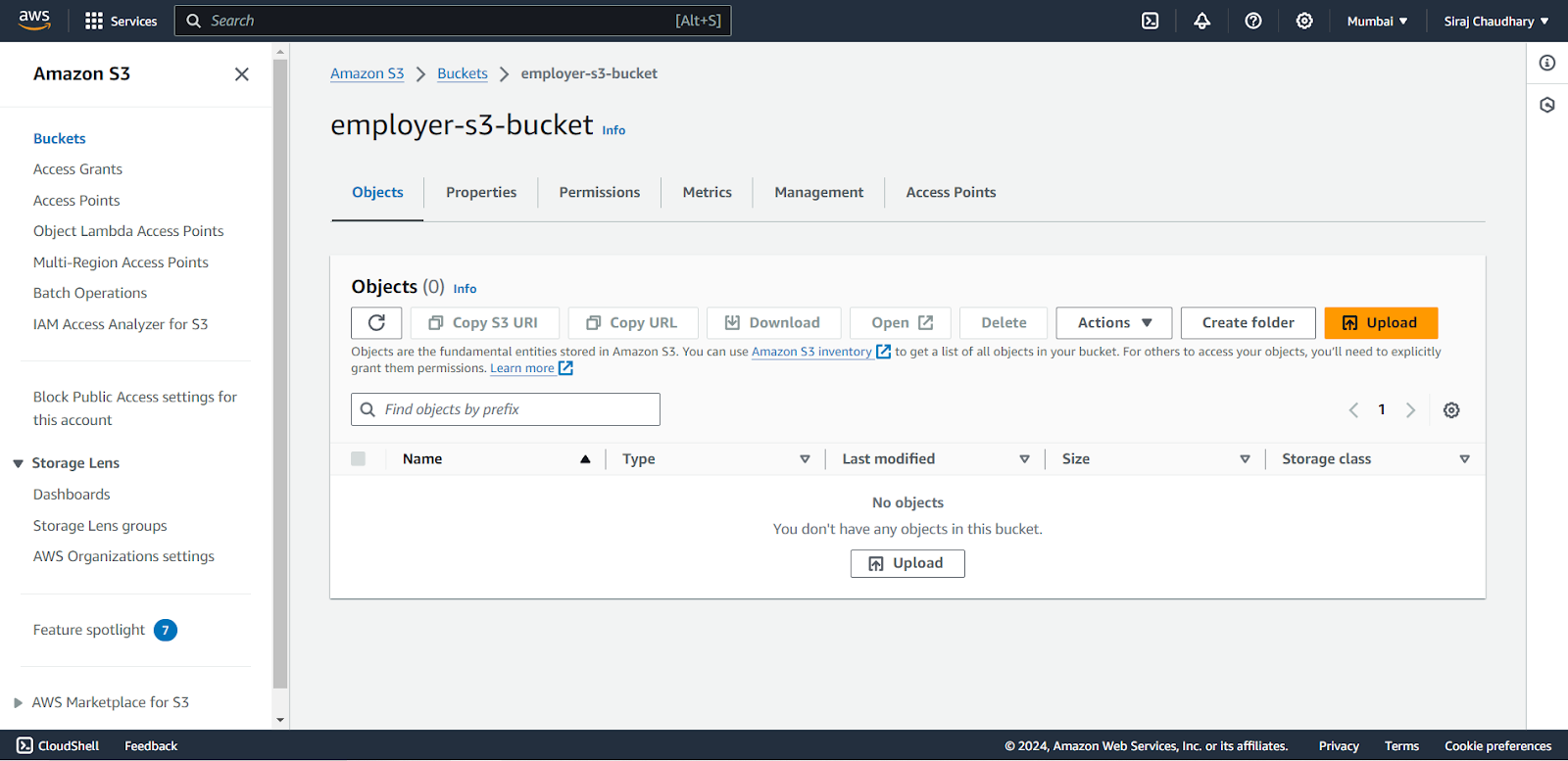Open CloudShell from the footer
This screenshot has height=761, width=1568.
(58, 746)
